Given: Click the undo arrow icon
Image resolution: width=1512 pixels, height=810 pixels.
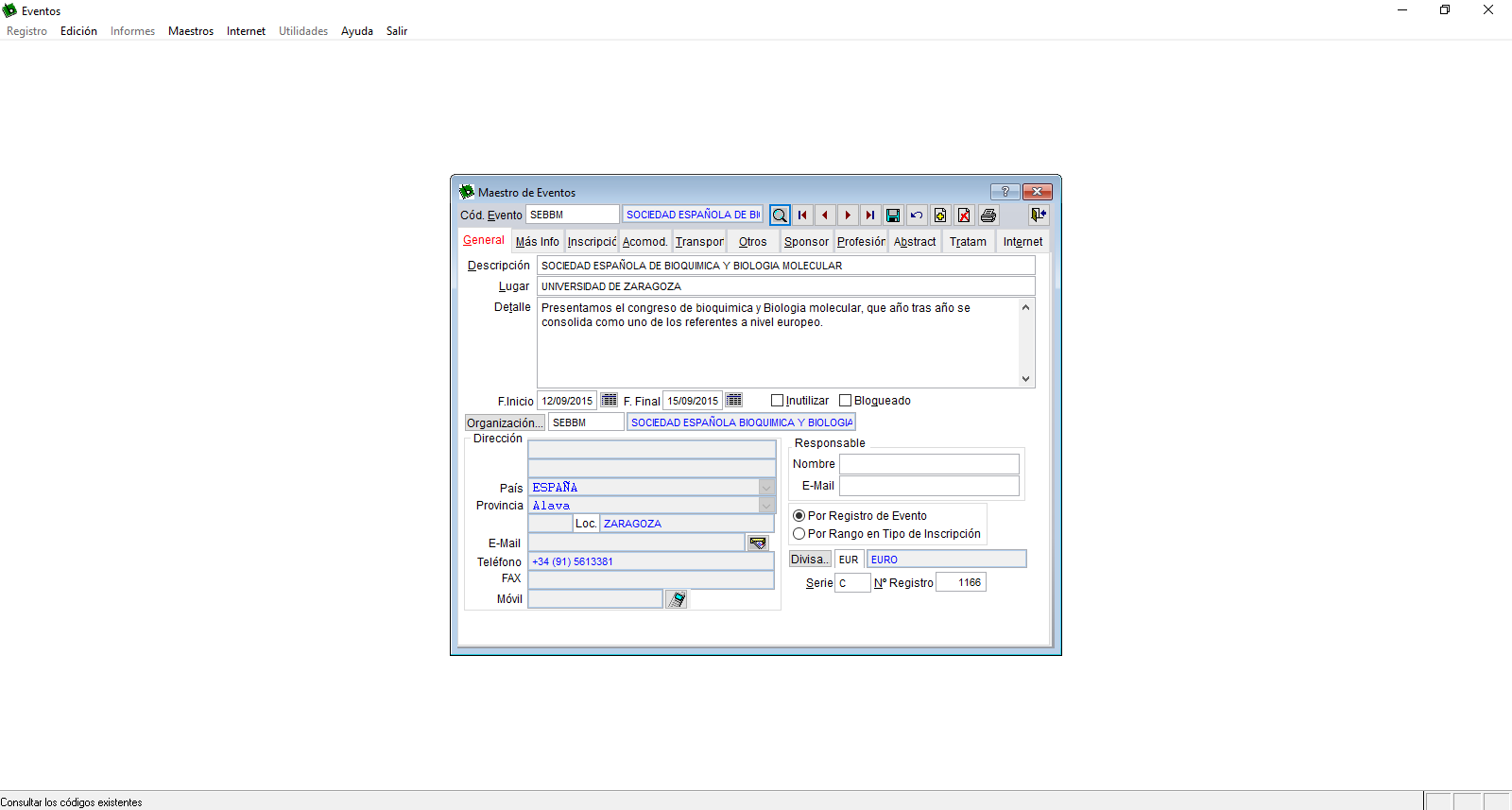Looking at the screenshot, I should [917, 215].
